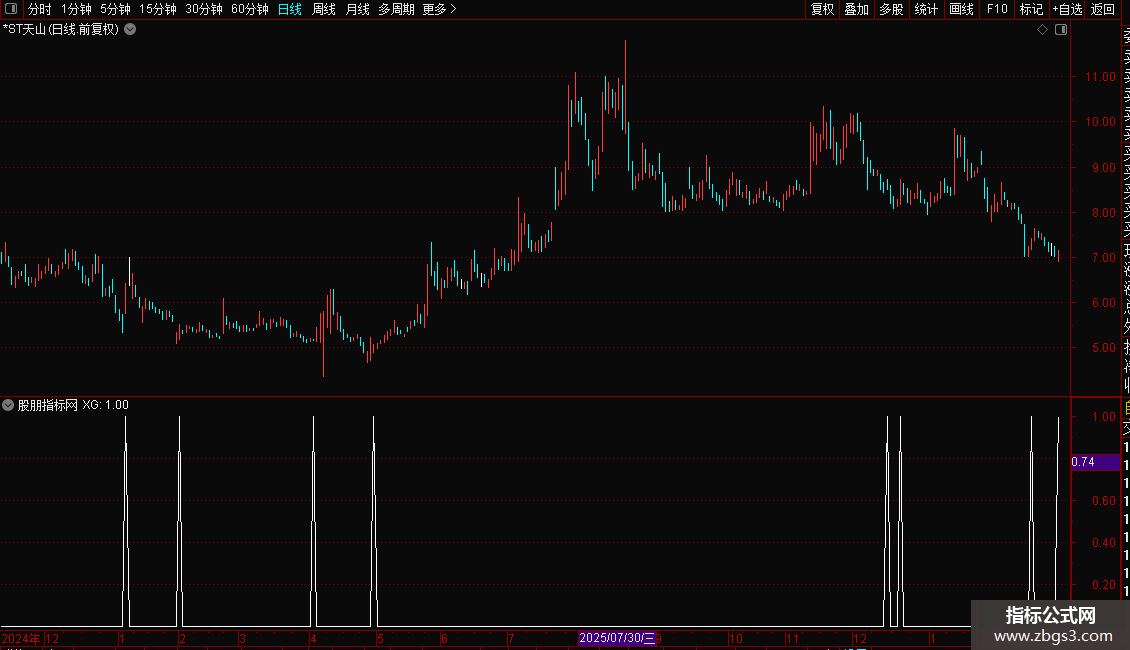Click the 2024年 label on time axis
Image resolution: width=1130 pixels, height=650 pixels.
pos(21,638)
